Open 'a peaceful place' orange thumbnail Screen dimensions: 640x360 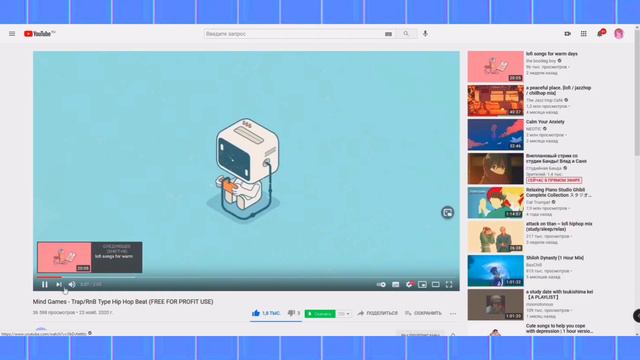click(x=496, y=101)
